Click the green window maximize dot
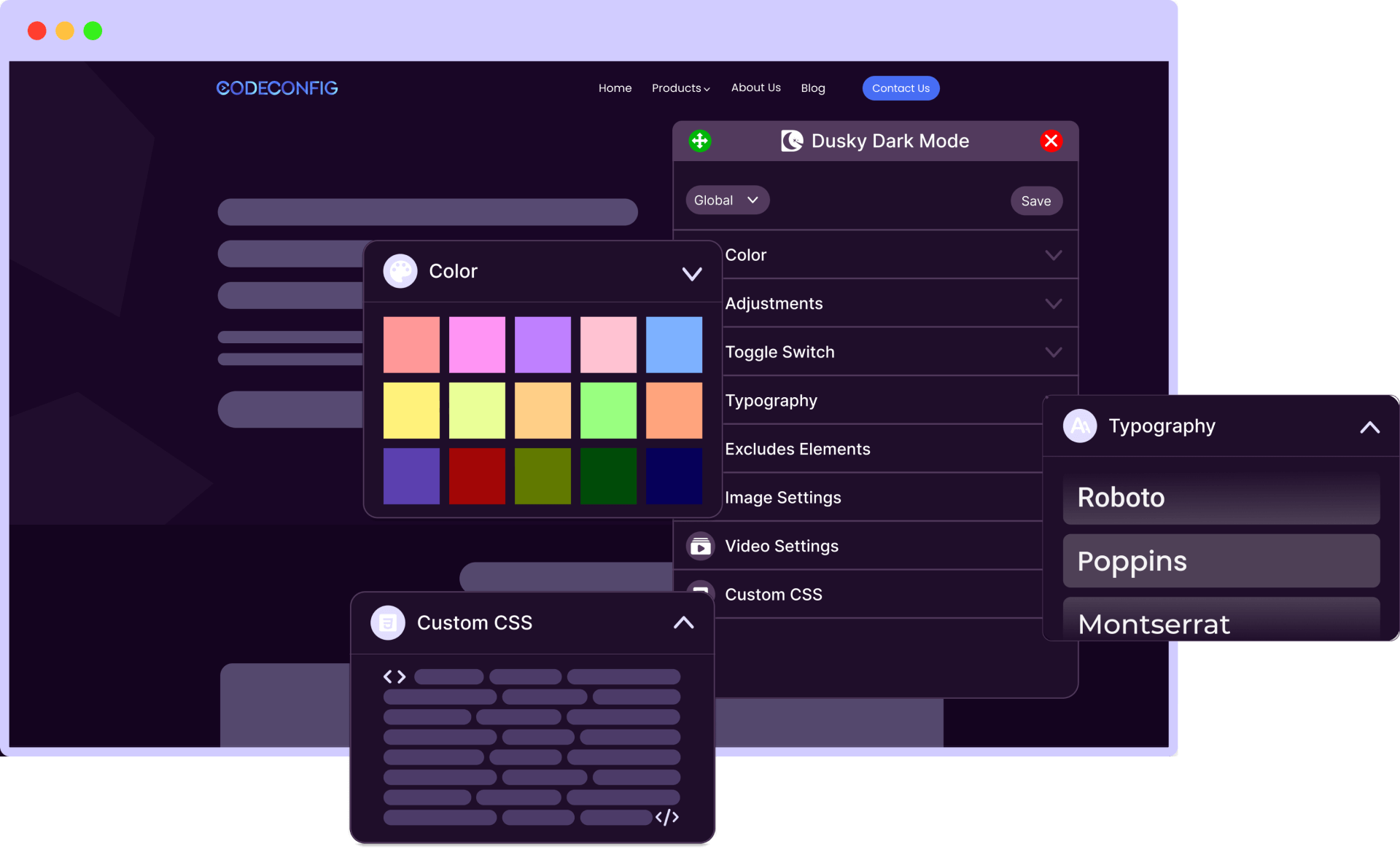This screenshot has height=849, width=1400. click(93, 31)
